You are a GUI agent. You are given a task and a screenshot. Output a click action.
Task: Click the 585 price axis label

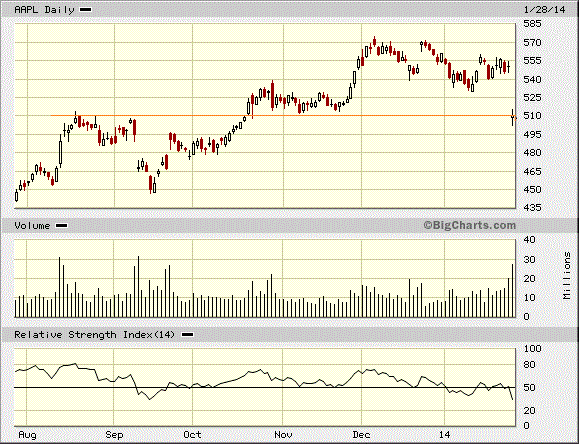(532, 24)
